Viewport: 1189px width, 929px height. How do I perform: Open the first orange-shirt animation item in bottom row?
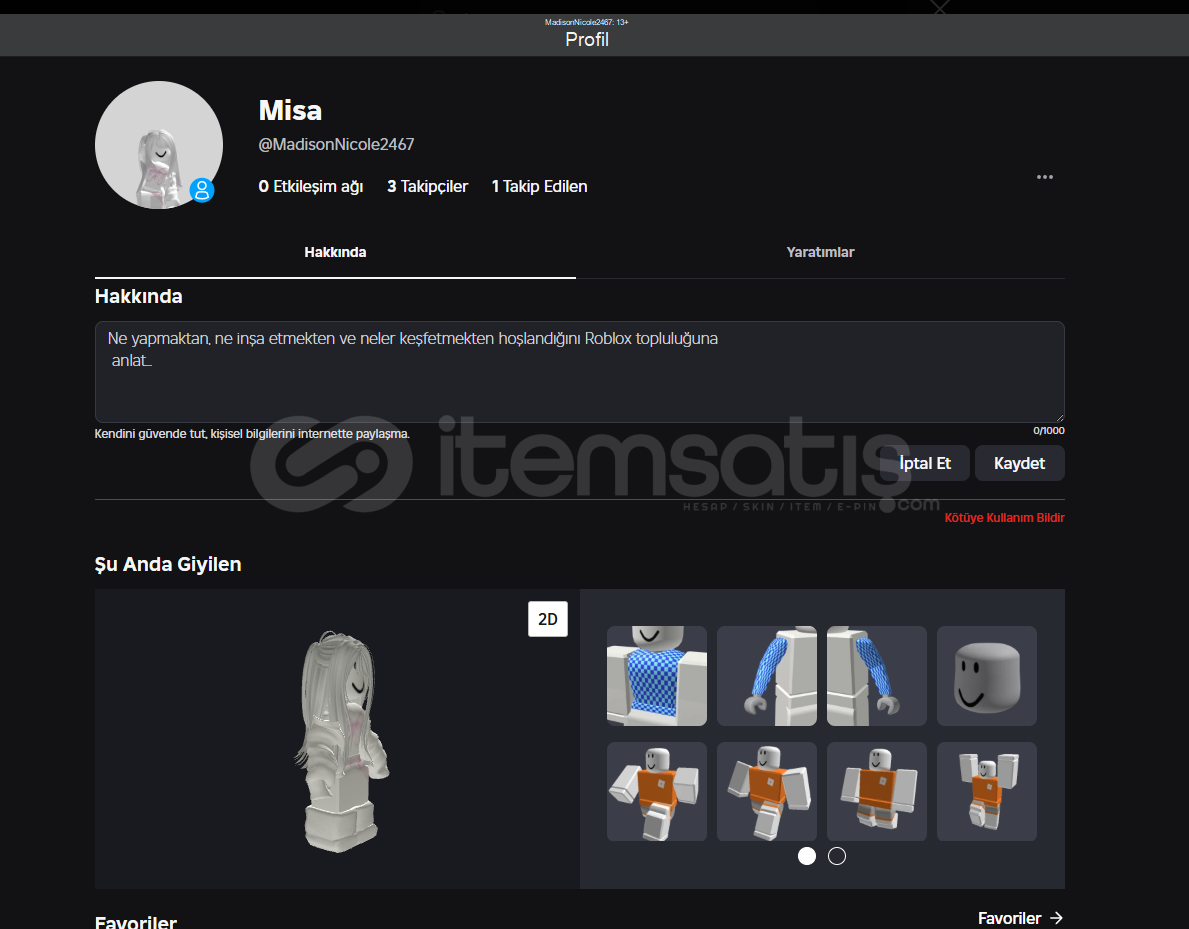(x=657, y=792)
